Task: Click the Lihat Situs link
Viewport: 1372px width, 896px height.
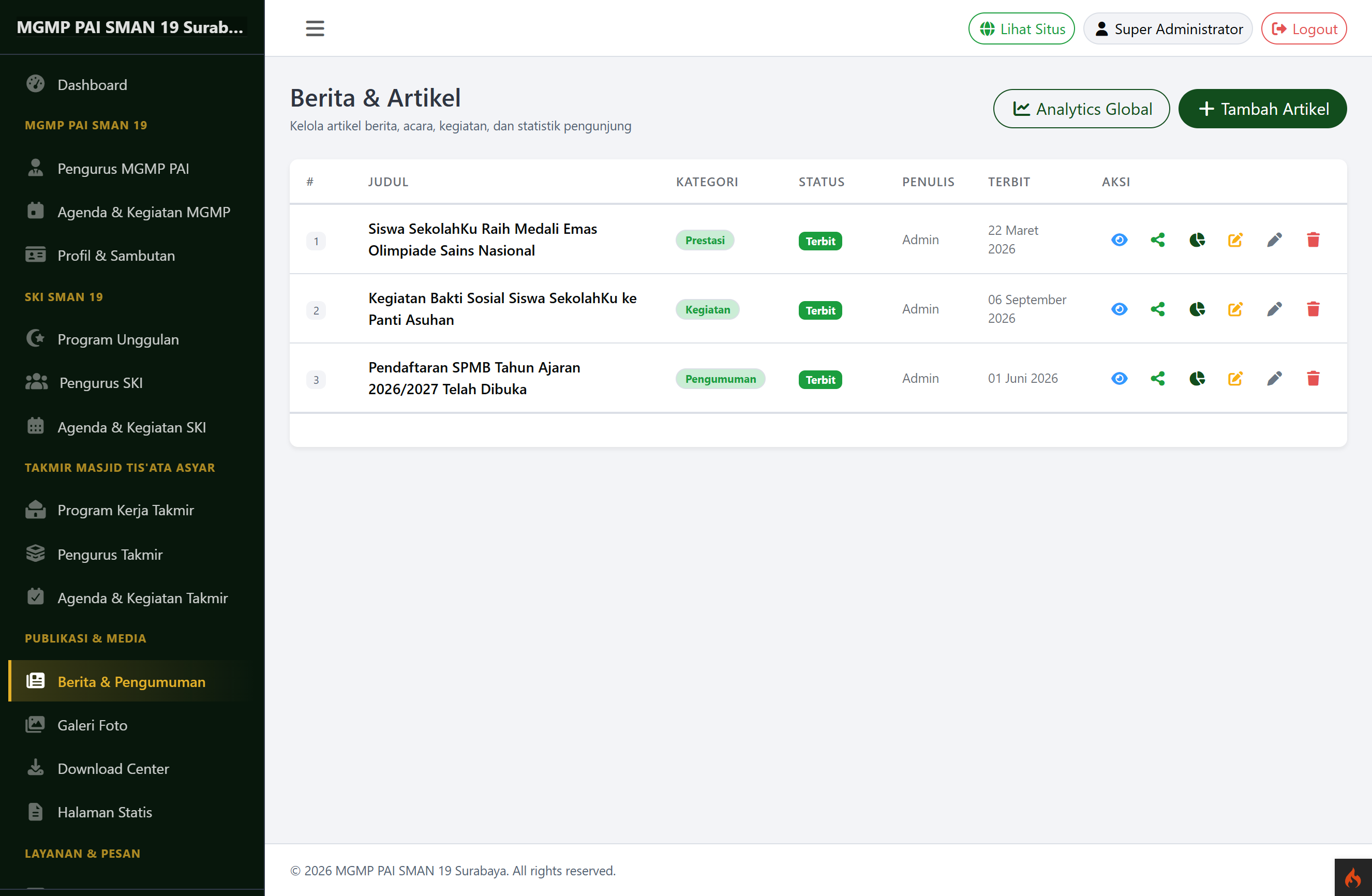Action: [x=1022, y=29]
